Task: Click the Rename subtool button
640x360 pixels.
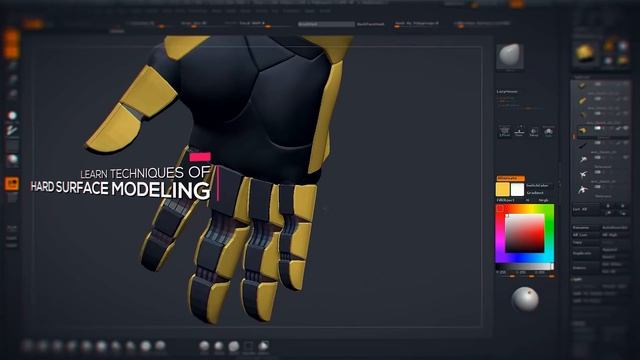Action: (x=586, y=227)
